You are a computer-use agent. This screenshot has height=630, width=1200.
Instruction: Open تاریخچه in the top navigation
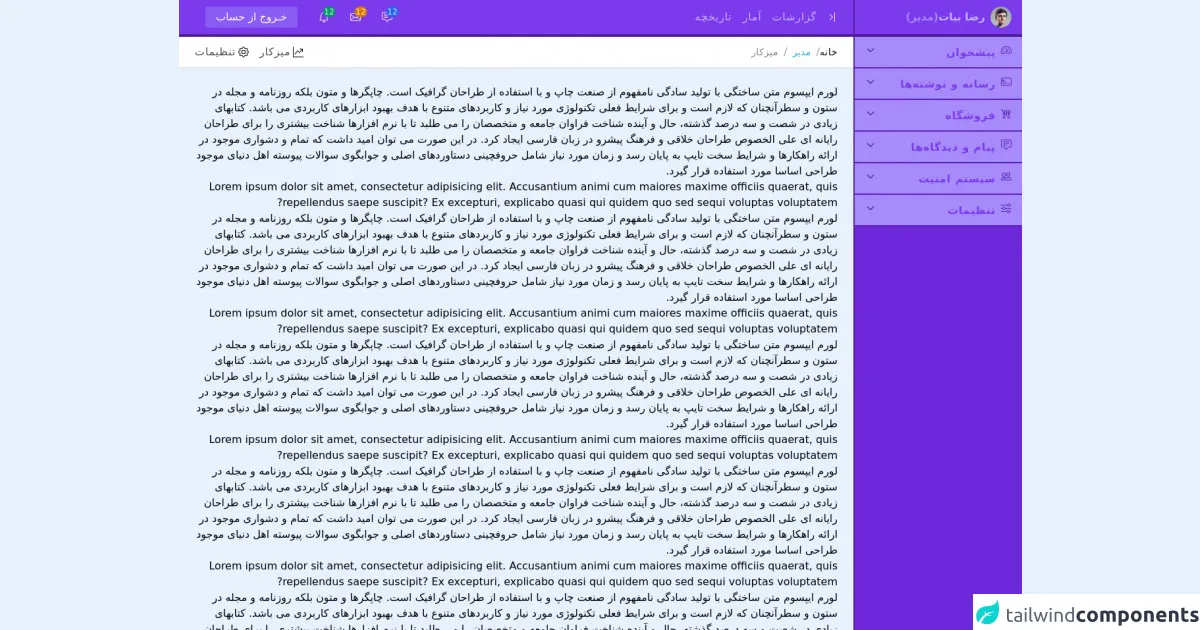point(713,17)
